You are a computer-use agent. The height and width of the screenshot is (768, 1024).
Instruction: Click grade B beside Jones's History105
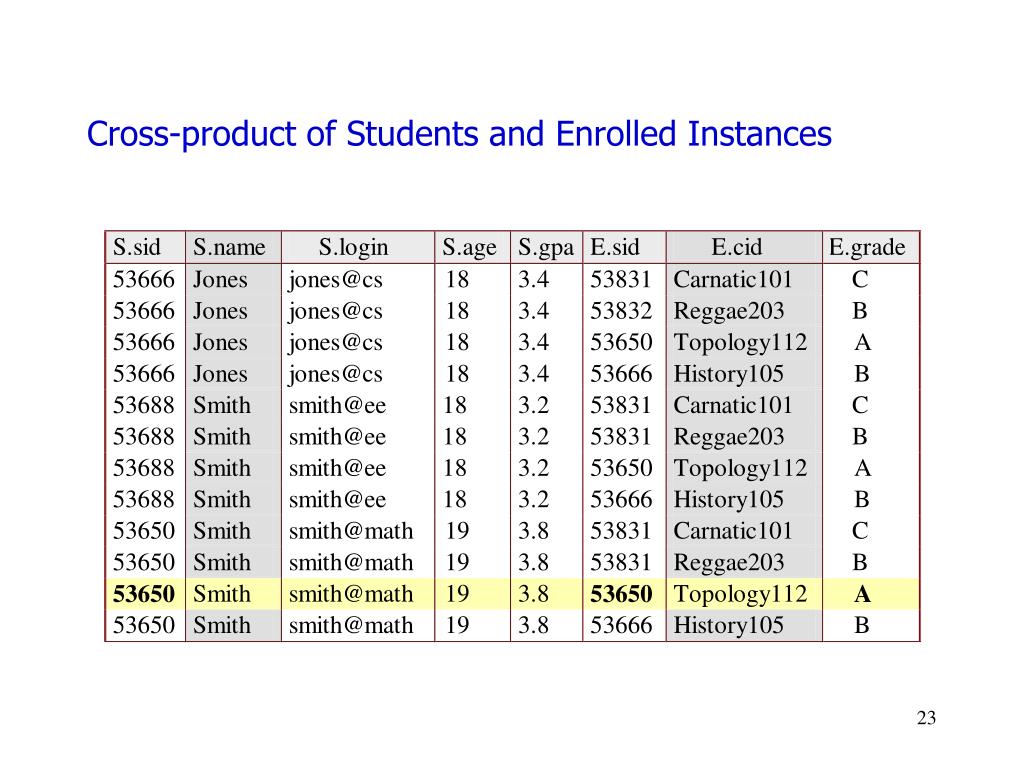[x=861, y=374]
